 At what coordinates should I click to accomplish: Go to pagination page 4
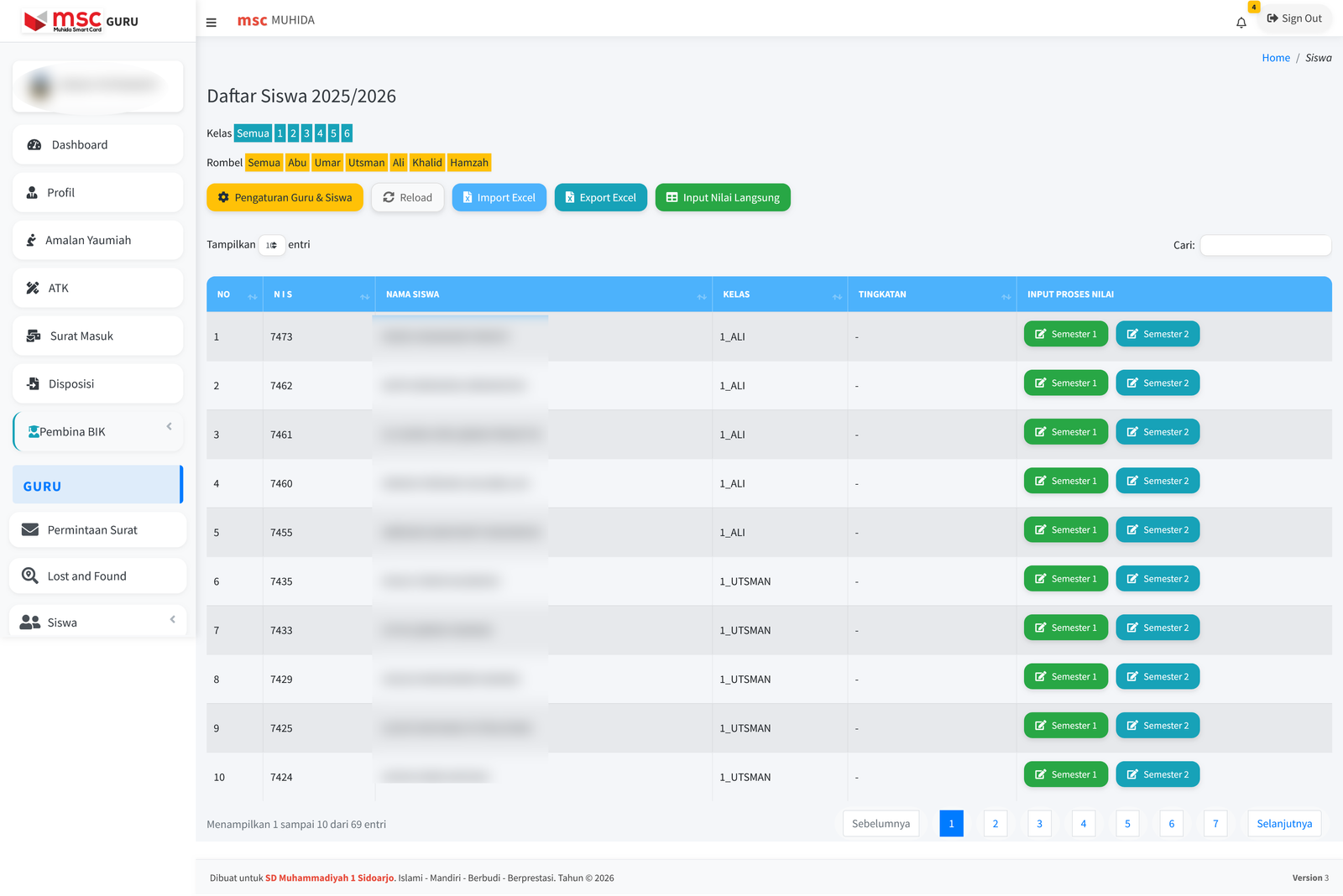(1083, 824)
